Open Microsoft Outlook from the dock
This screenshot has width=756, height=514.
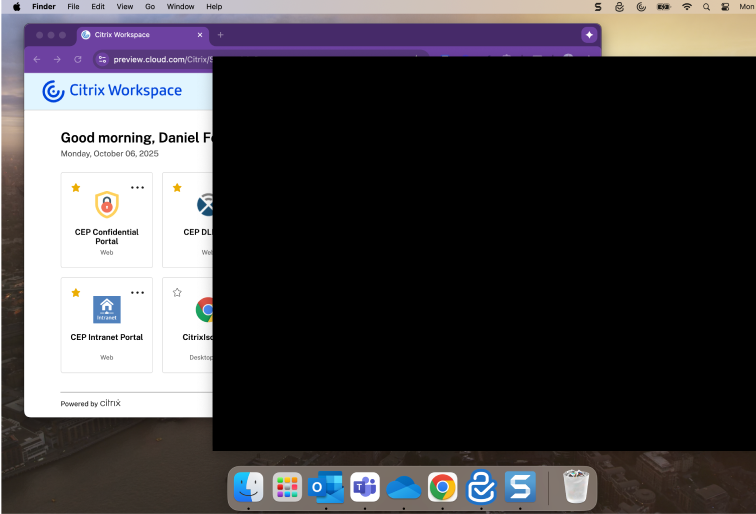coord(325,487)
